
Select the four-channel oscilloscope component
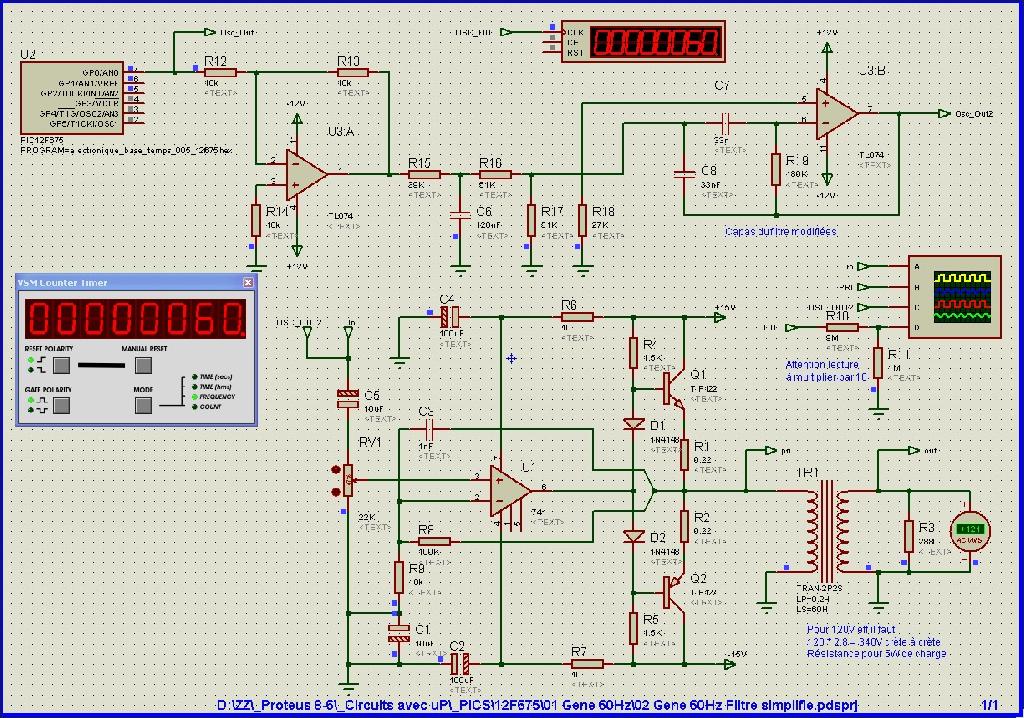point(955,297)
